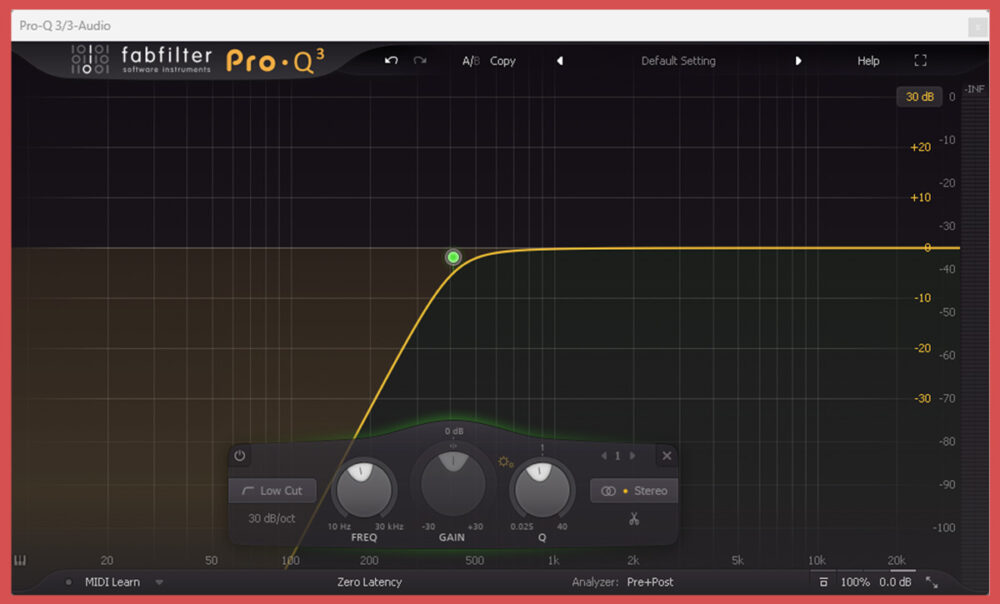Click the Copy button
This screenshot has width=1000, height=604.
coord(503,61)
